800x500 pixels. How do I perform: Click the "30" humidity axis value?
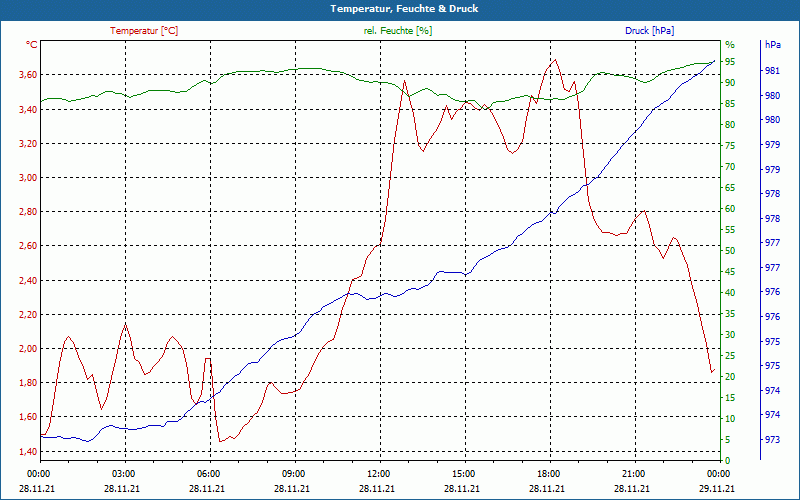(730, 335)
